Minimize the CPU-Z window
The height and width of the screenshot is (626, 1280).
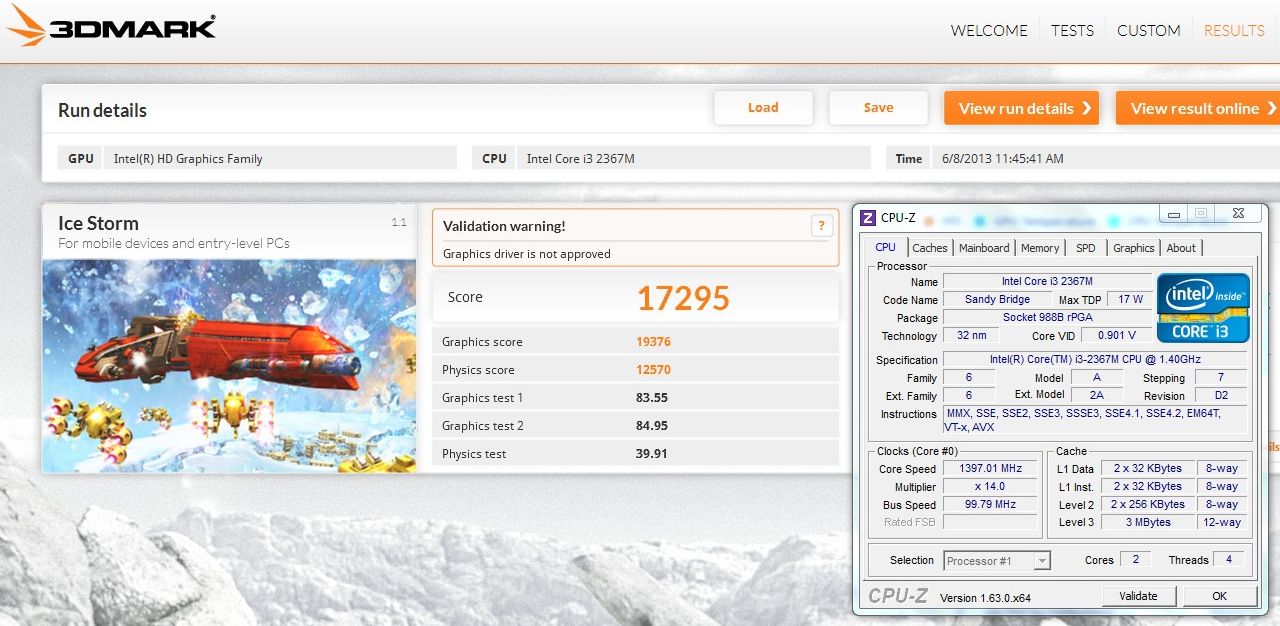pos(1173,214)
